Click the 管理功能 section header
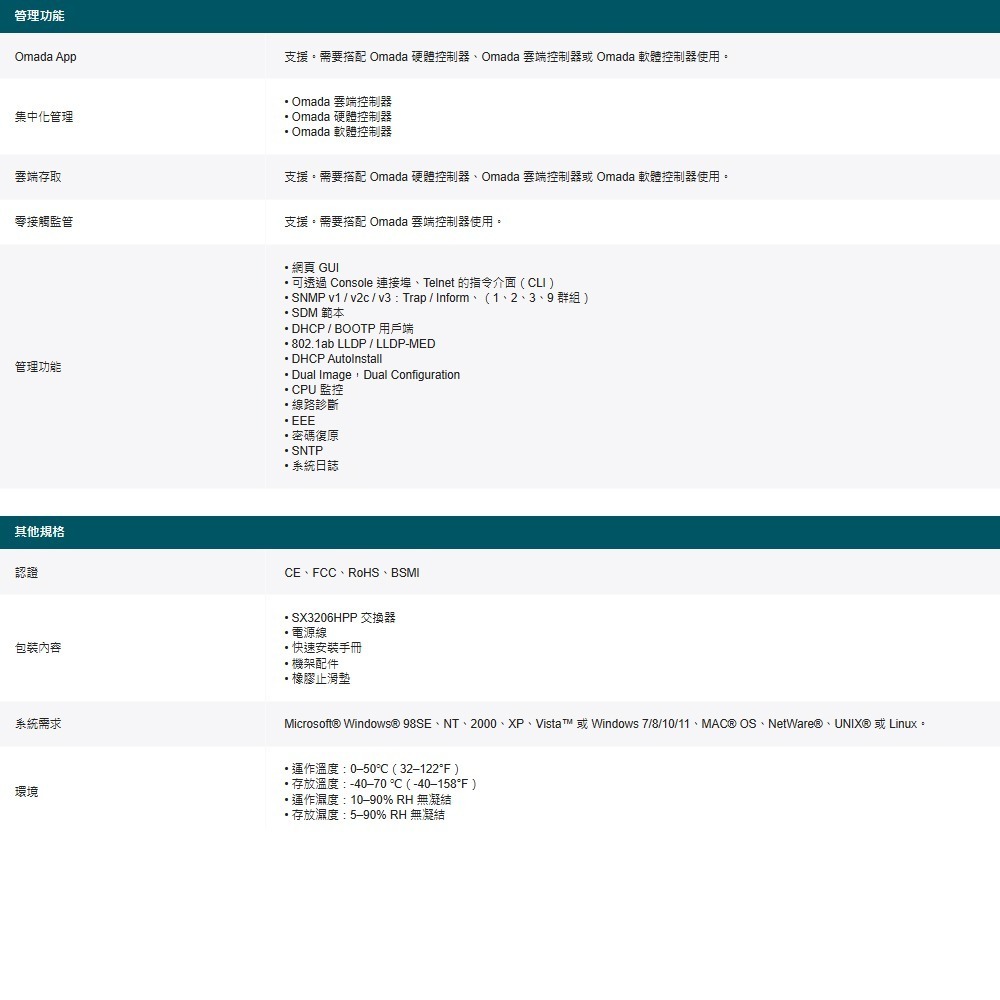This screenshot has height=1000, width=1000. click(x=40, y=16)
